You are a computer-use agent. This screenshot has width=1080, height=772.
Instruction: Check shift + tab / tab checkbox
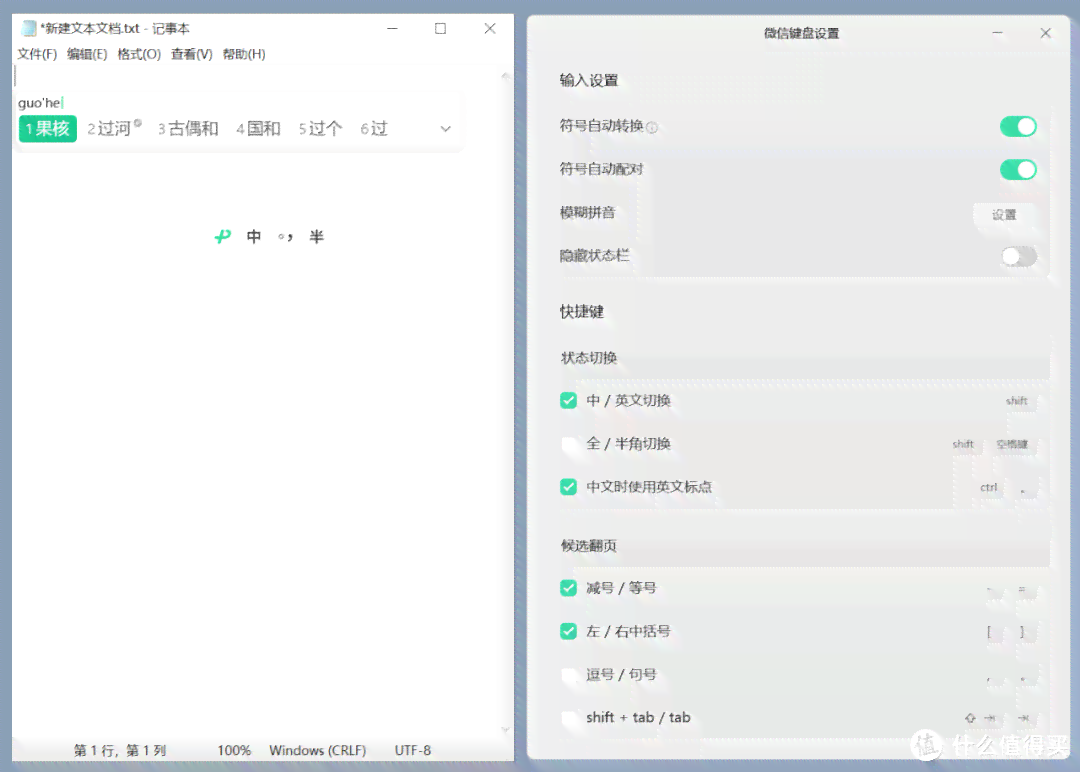[568, 718]
